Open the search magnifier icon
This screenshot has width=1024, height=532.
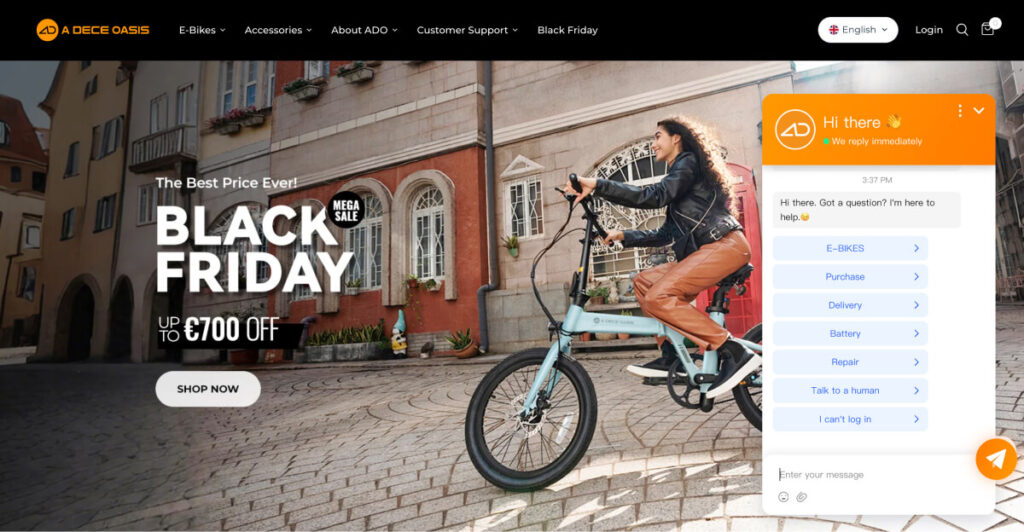[x=962, y=30]
